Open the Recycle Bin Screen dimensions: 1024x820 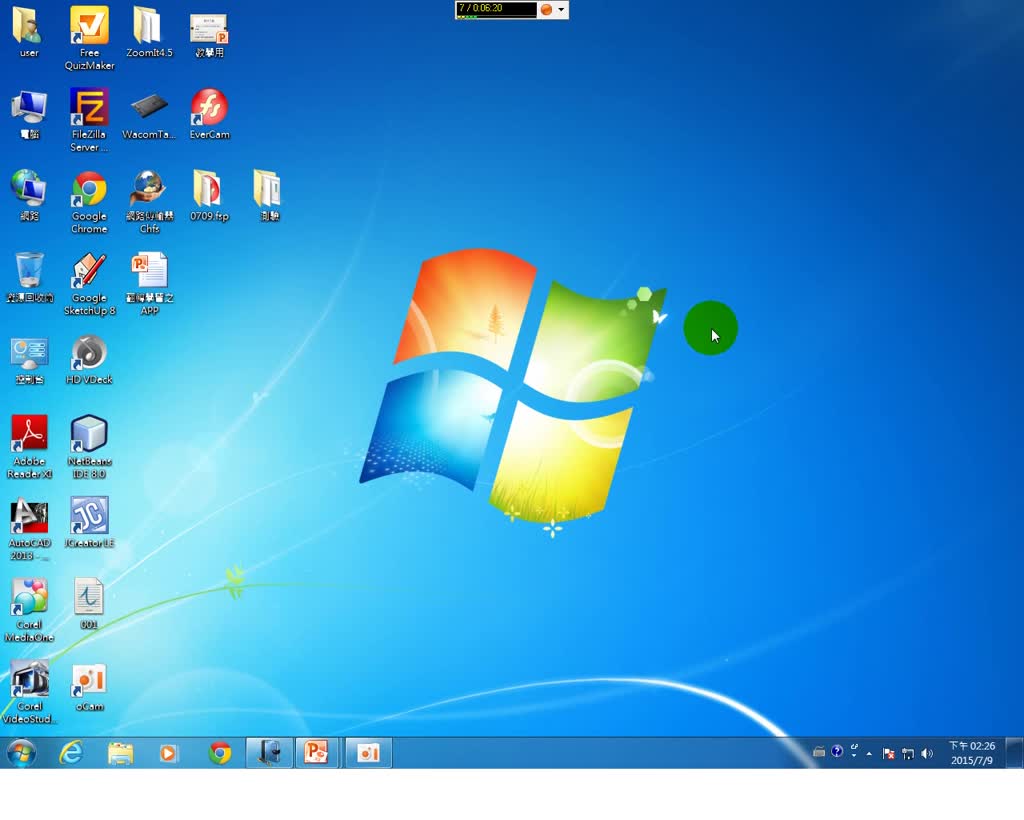click(29, 278)
